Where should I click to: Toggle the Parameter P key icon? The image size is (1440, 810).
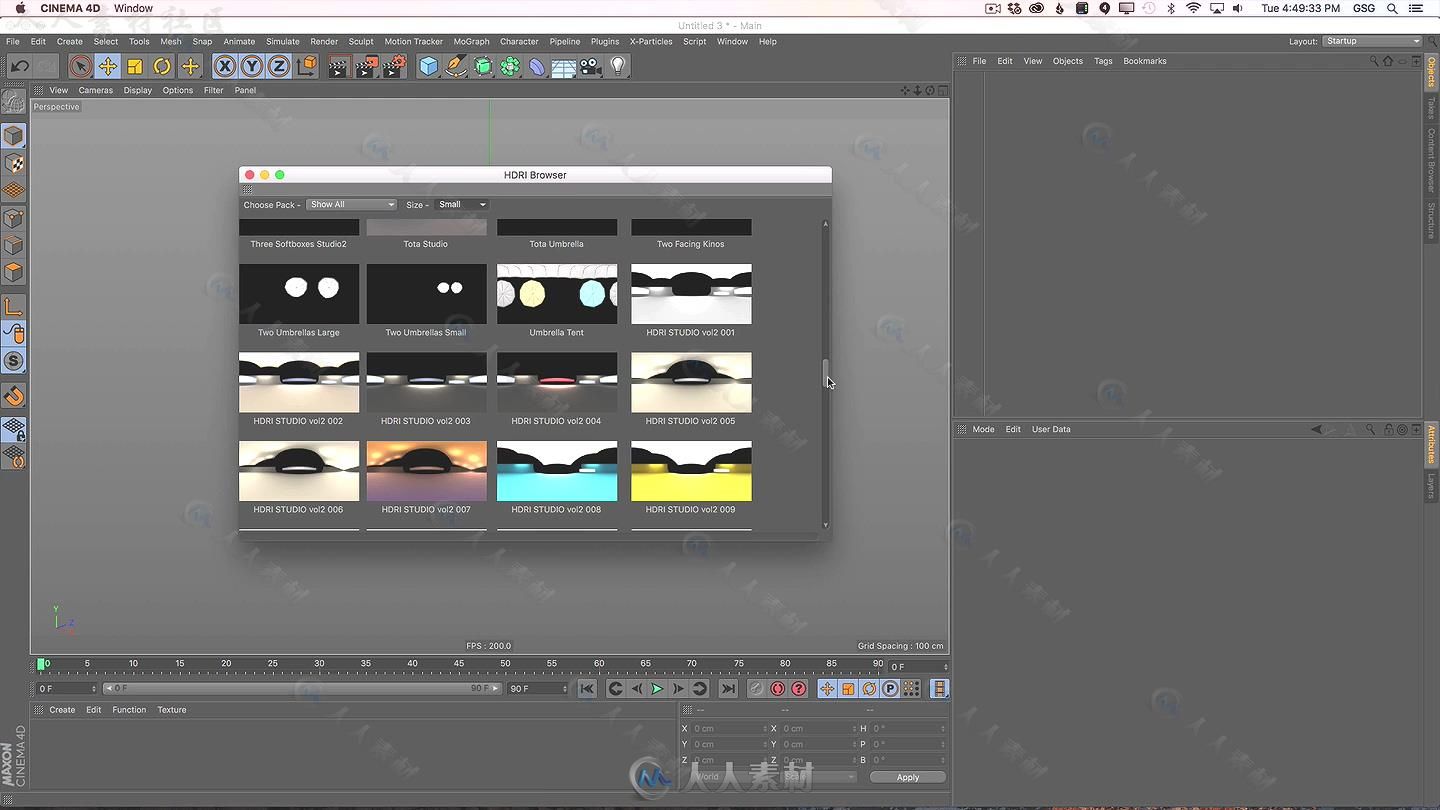click(x=890, y=689)
